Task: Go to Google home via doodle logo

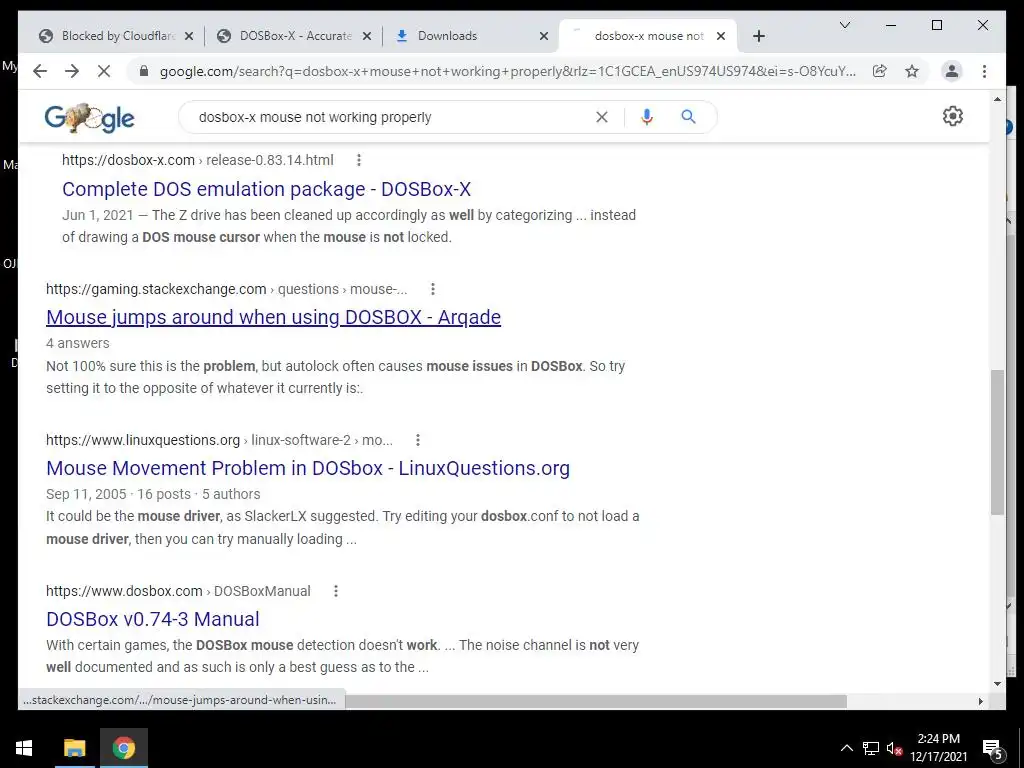Action: 89,118
